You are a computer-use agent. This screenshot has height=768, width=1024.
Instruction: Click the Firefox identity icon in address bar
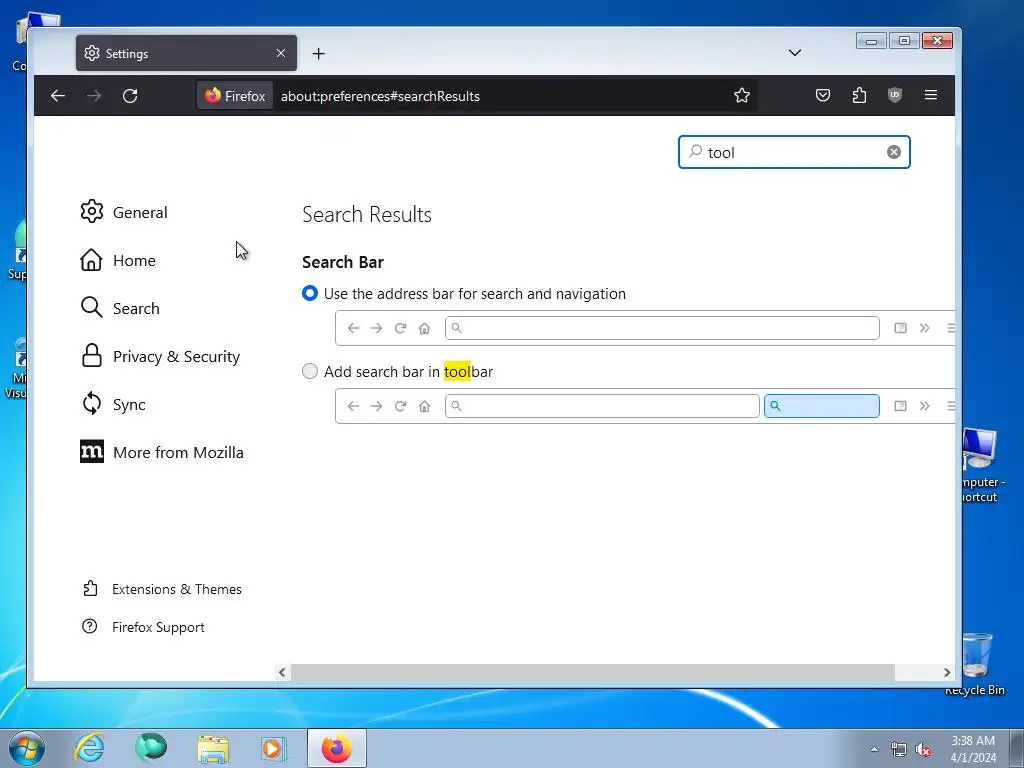235,96
